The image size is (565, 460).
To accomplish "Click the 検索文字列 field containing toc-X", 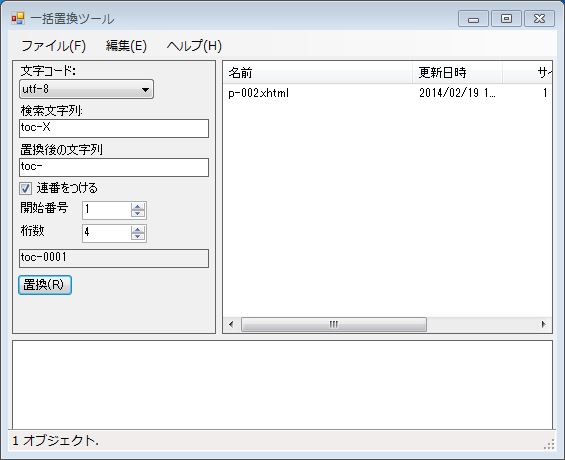I will pyautogui.click(x=114, y=128).
